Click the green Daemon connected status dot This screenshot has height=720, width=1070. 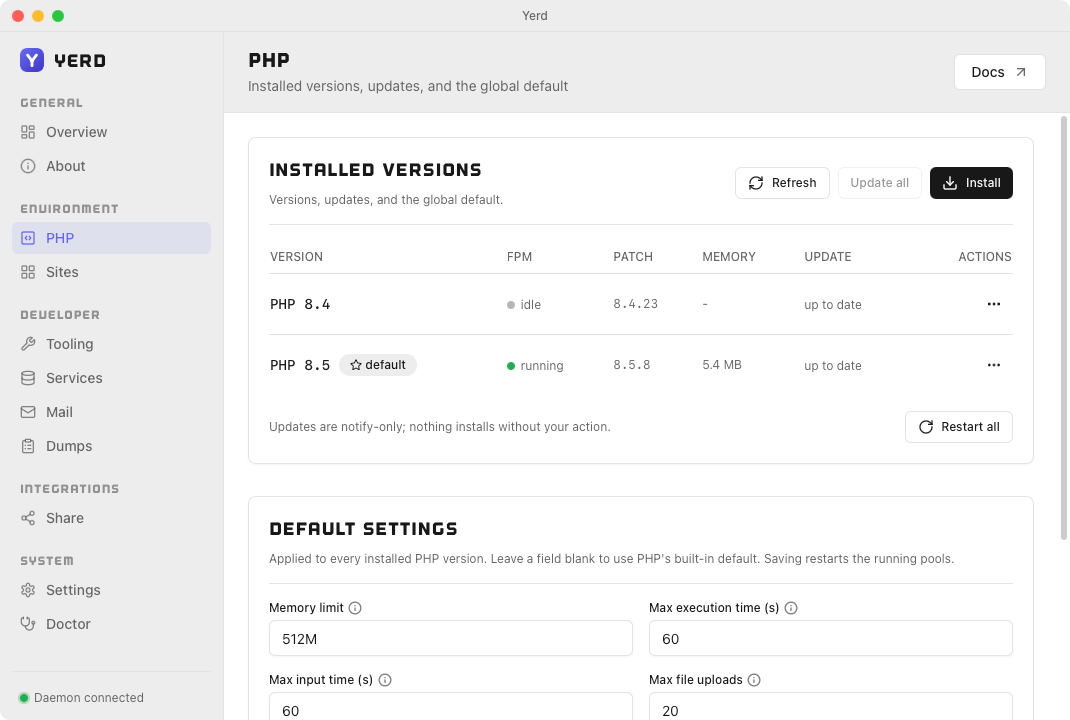coord(24,697)
